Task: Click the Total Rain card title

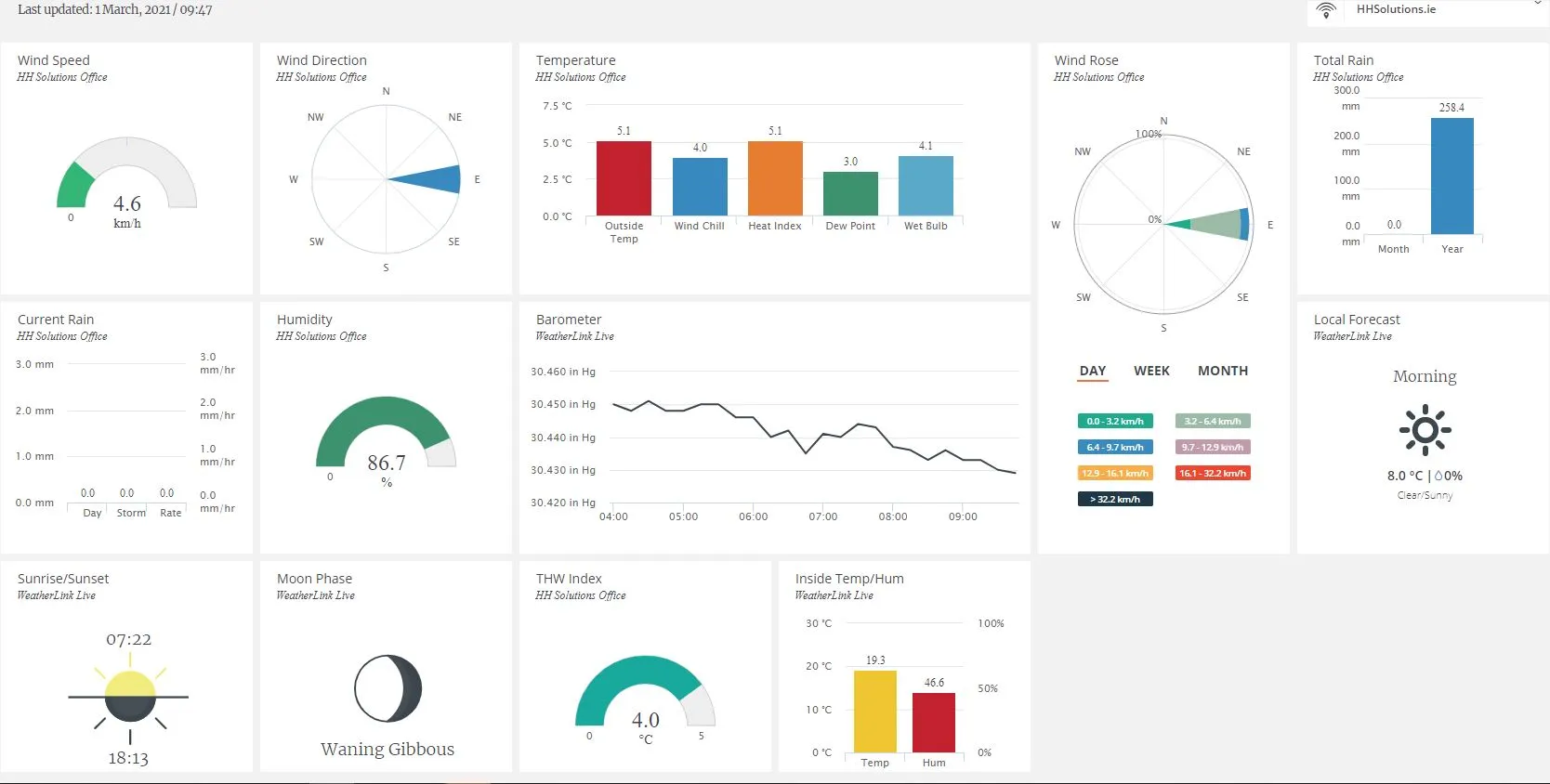Action: 1344,60
